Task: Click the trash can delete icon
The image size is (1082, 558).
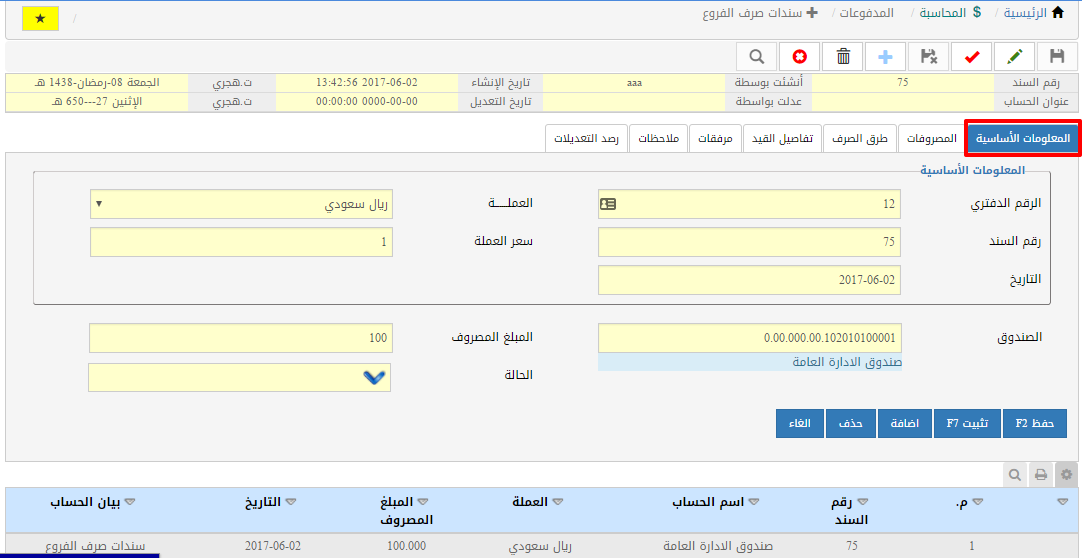Action: (843, 56)
